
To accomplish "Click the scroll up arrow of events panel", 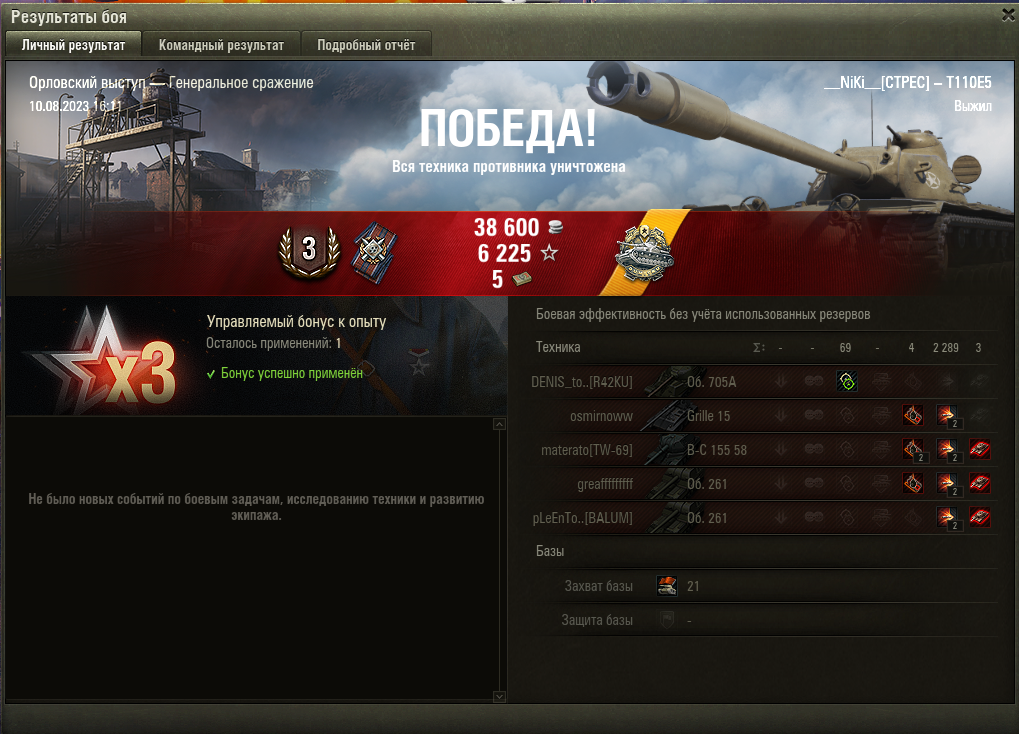I will [499, 425].
